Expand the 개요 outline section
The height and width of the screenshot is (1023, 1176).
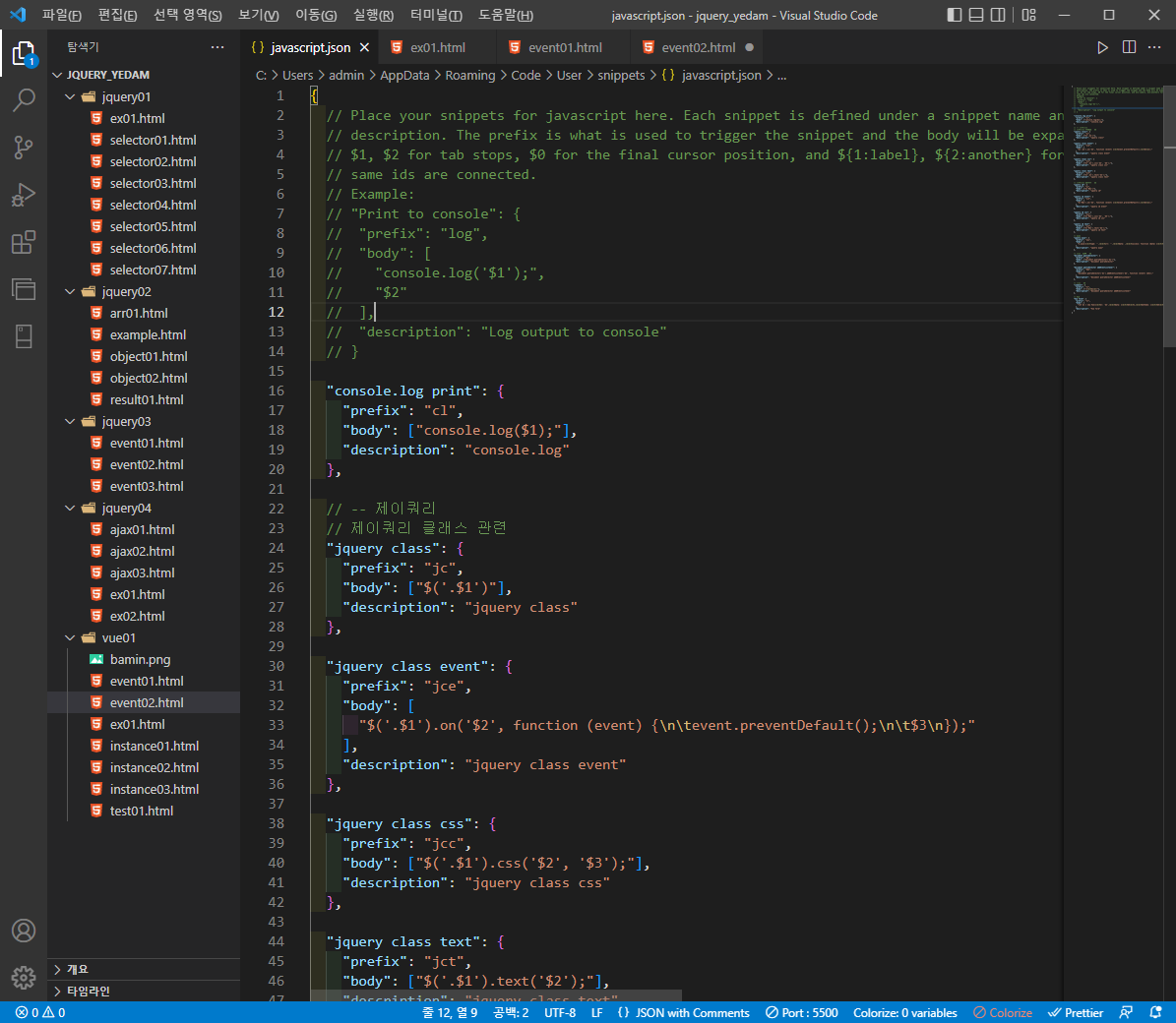click(x=144, y=969)
